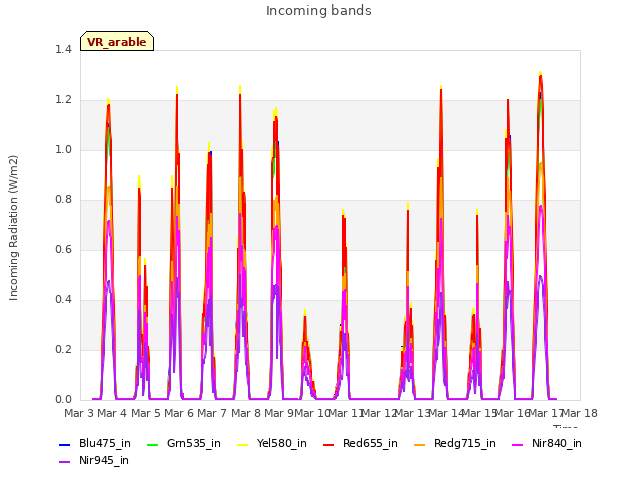Toggle Grn535_in legend entry

pos(184,443)
